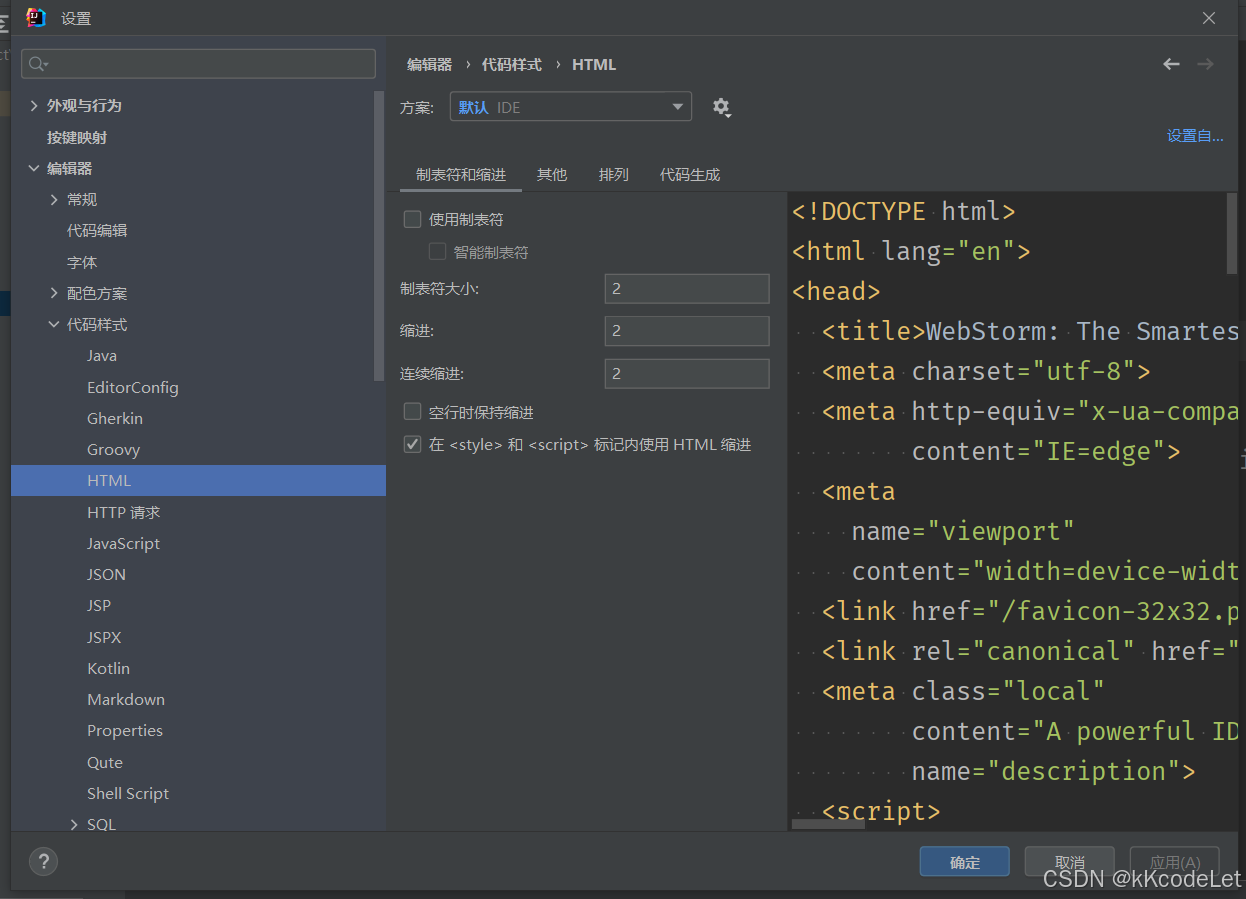Click the 确定 button
1246x899 pixels.
click(x=965, y=862)
